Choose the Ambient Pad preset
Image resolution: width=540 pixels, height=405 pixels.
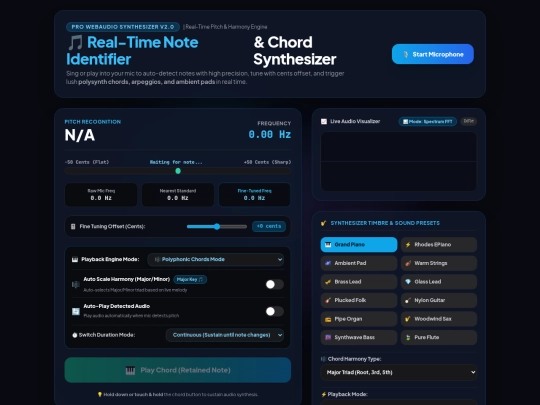click(359, 263)
